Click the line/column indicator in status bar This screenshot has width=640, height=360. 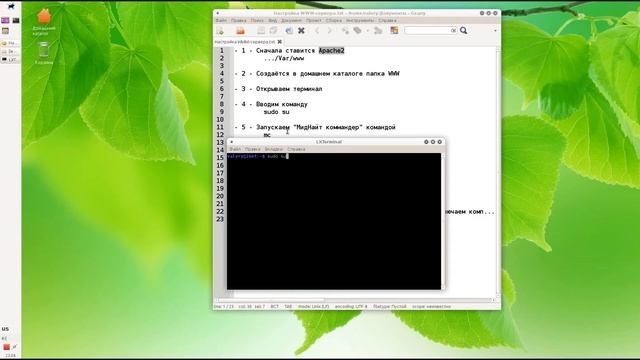pos(240,307)
